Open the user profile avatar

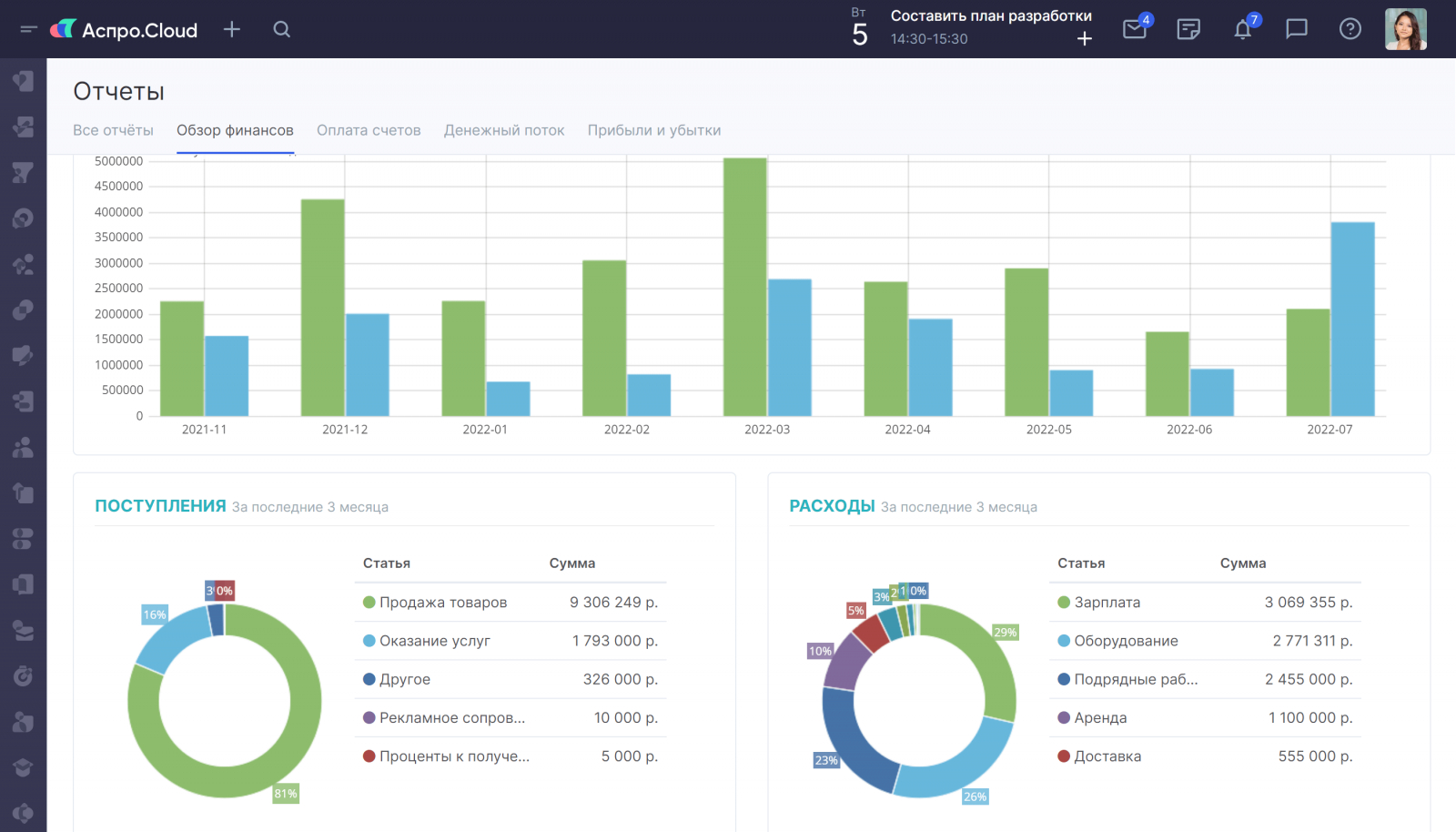point(1405,29)
